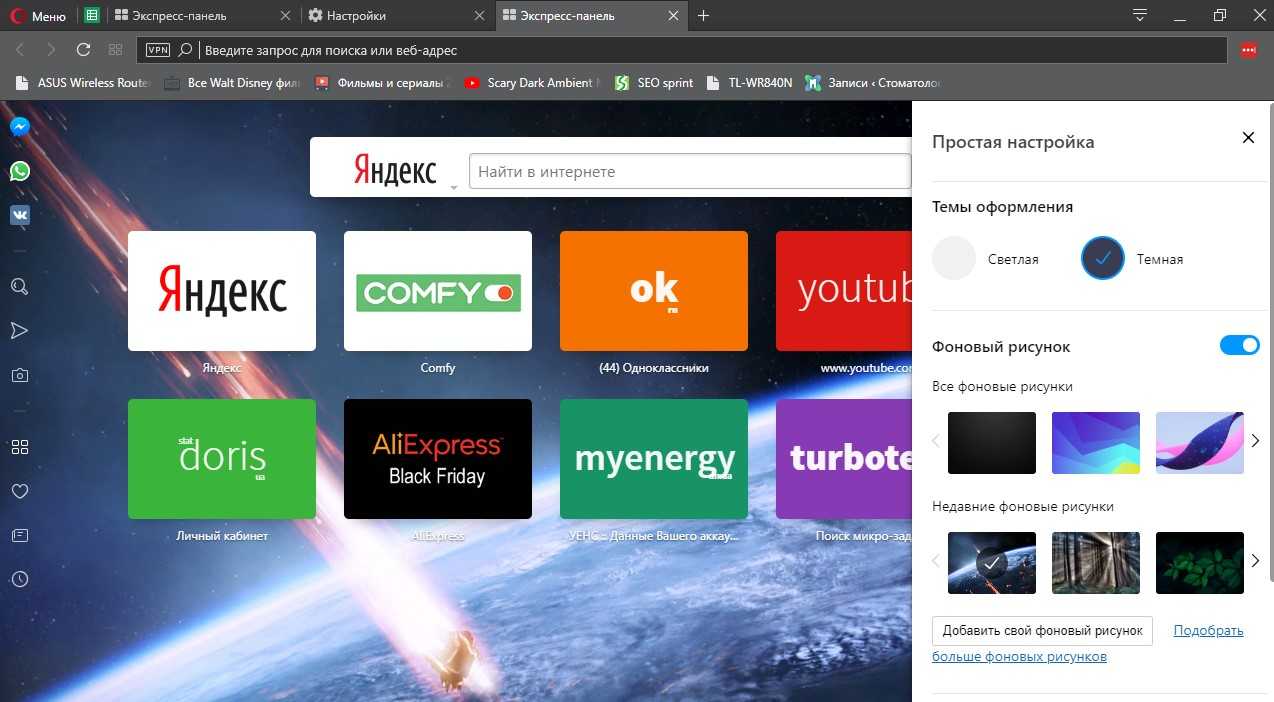
Task: Click the VPN badge in address bar
Action: (x=158, y=50)
